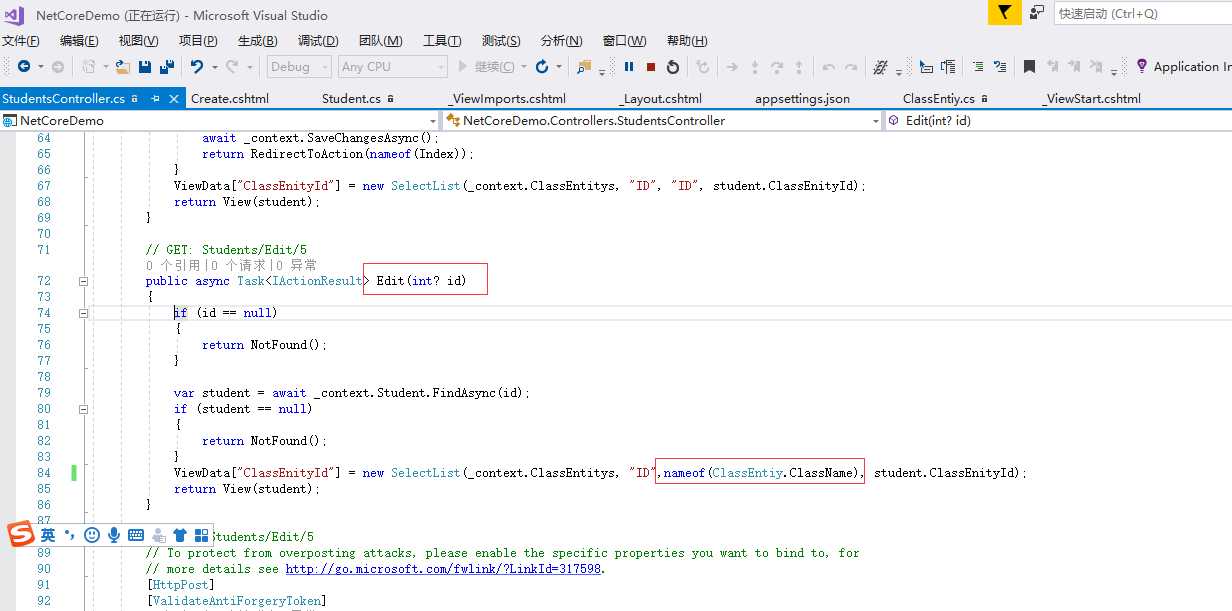Screen dimensions: 1232x611
Task: Stop debugging with the red square
Action: click(x=651, y=67)
